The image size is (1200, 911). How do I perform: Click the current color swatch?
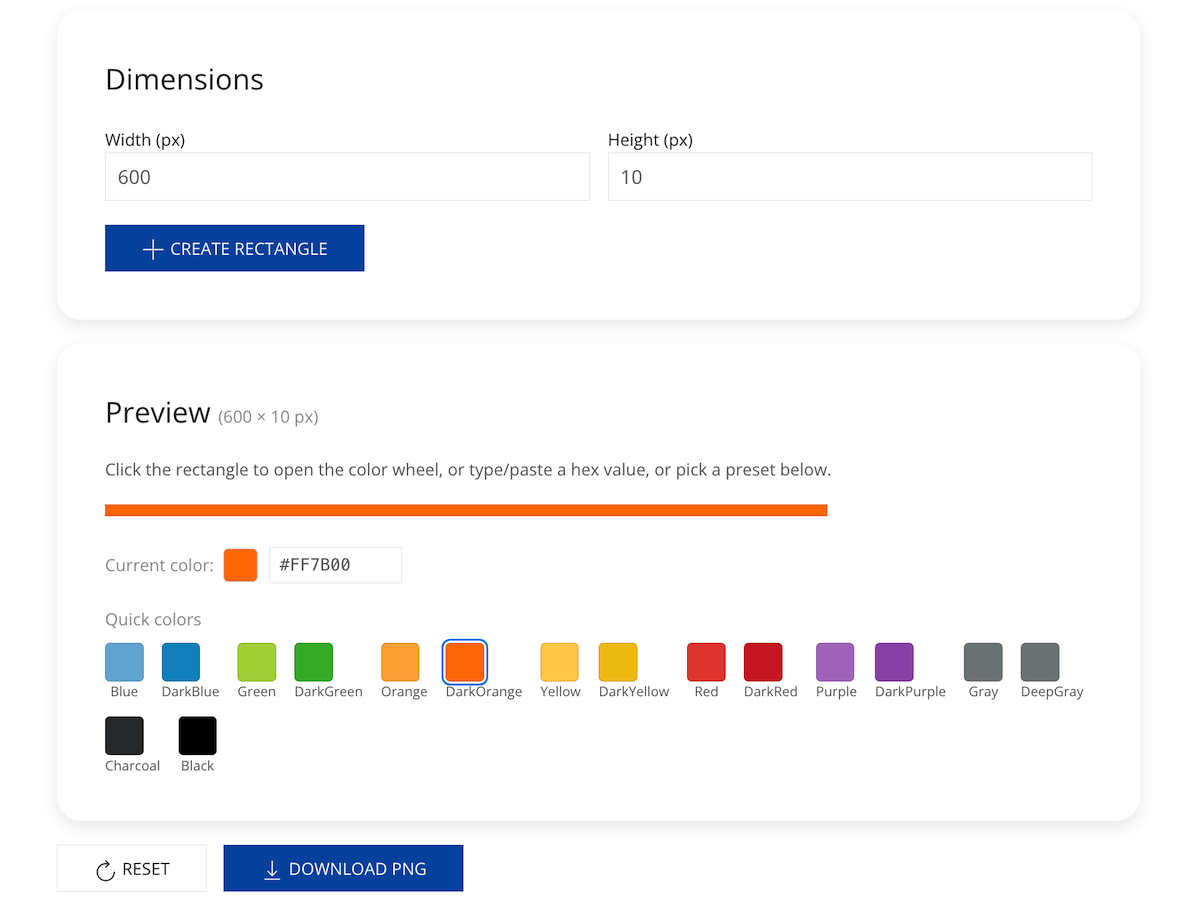240,565
